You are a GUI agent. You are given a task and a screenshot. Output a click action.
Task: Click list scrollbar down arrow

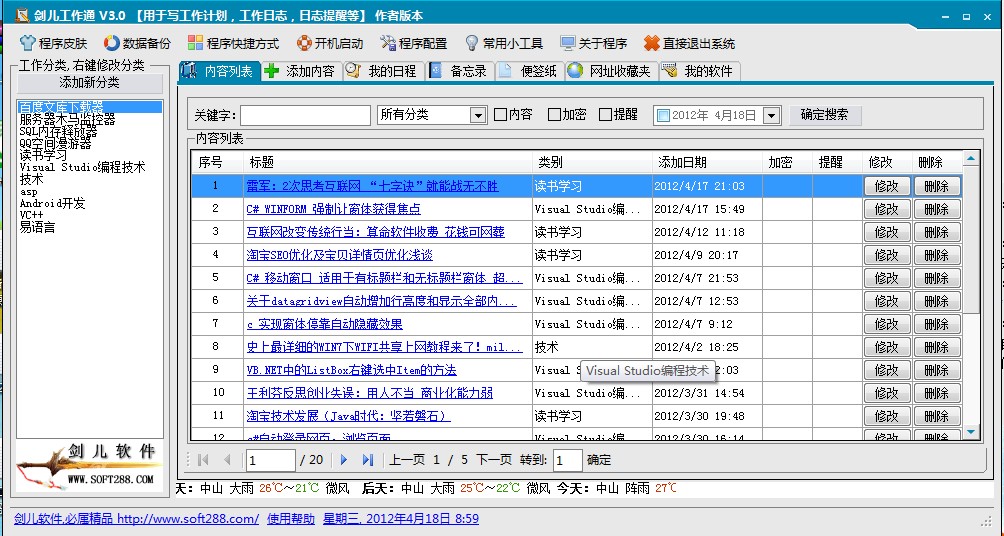pyautogui.click(x=971, y=432)
